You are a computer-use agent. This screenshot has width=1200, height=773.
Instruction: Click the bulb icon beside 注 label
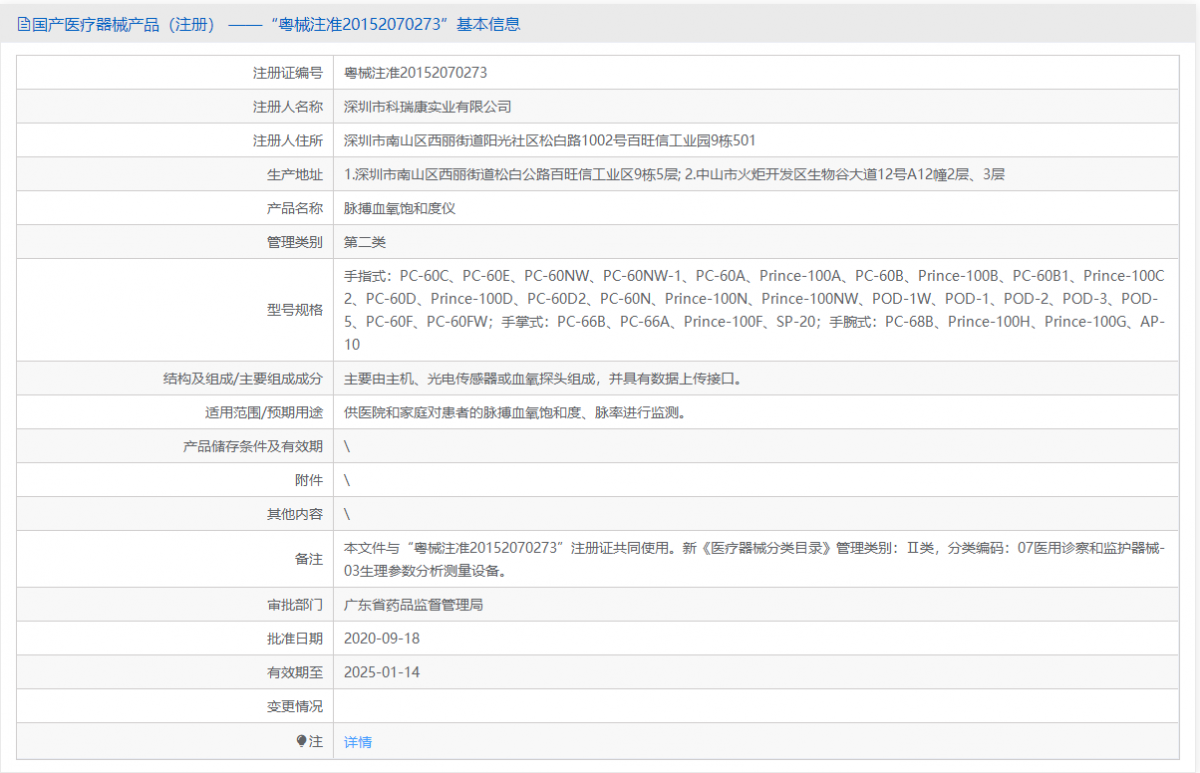[x=302, y=742]
